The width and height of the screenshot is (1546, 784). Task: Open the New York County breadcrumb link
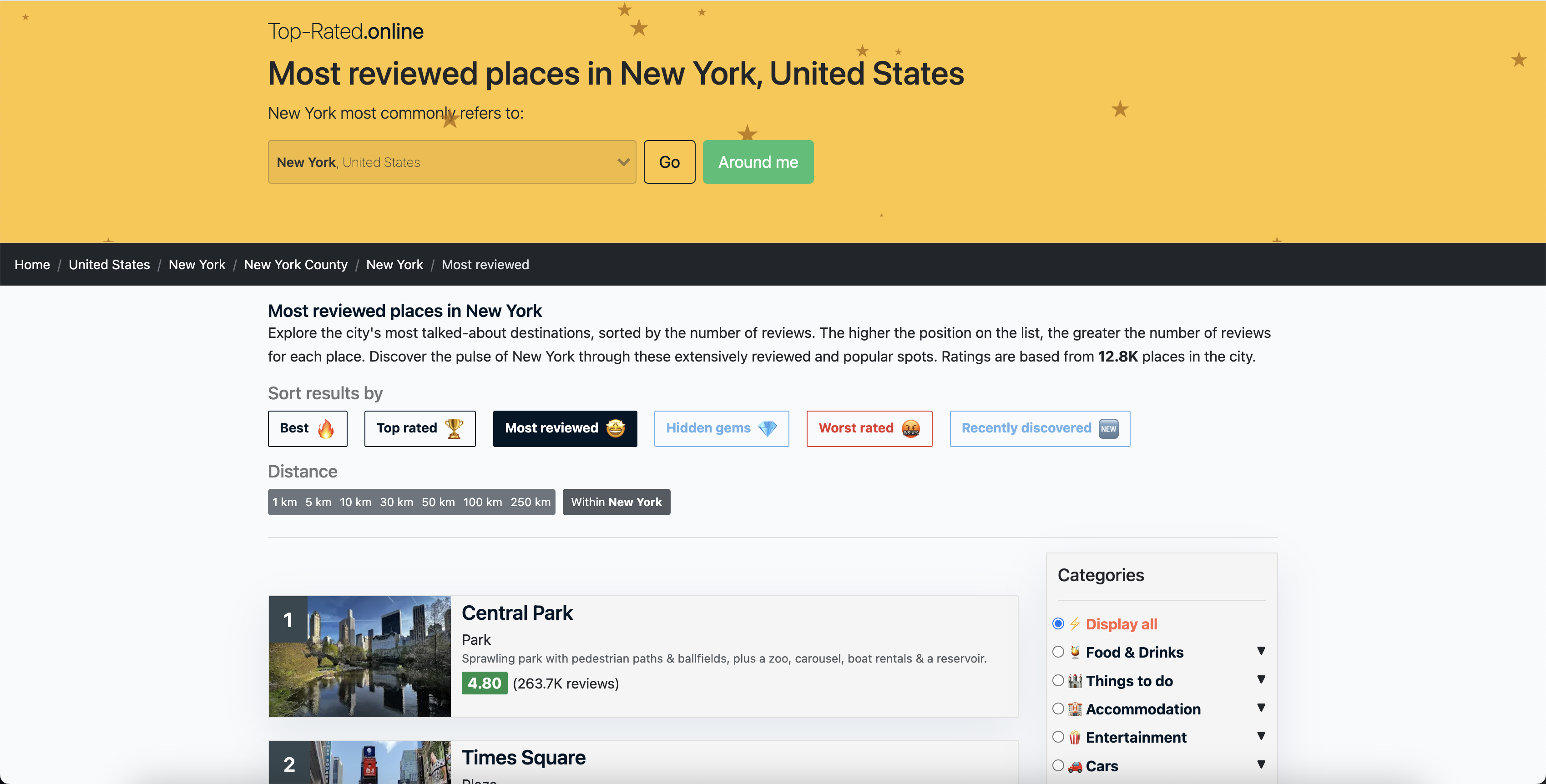(x=295, y=265)
